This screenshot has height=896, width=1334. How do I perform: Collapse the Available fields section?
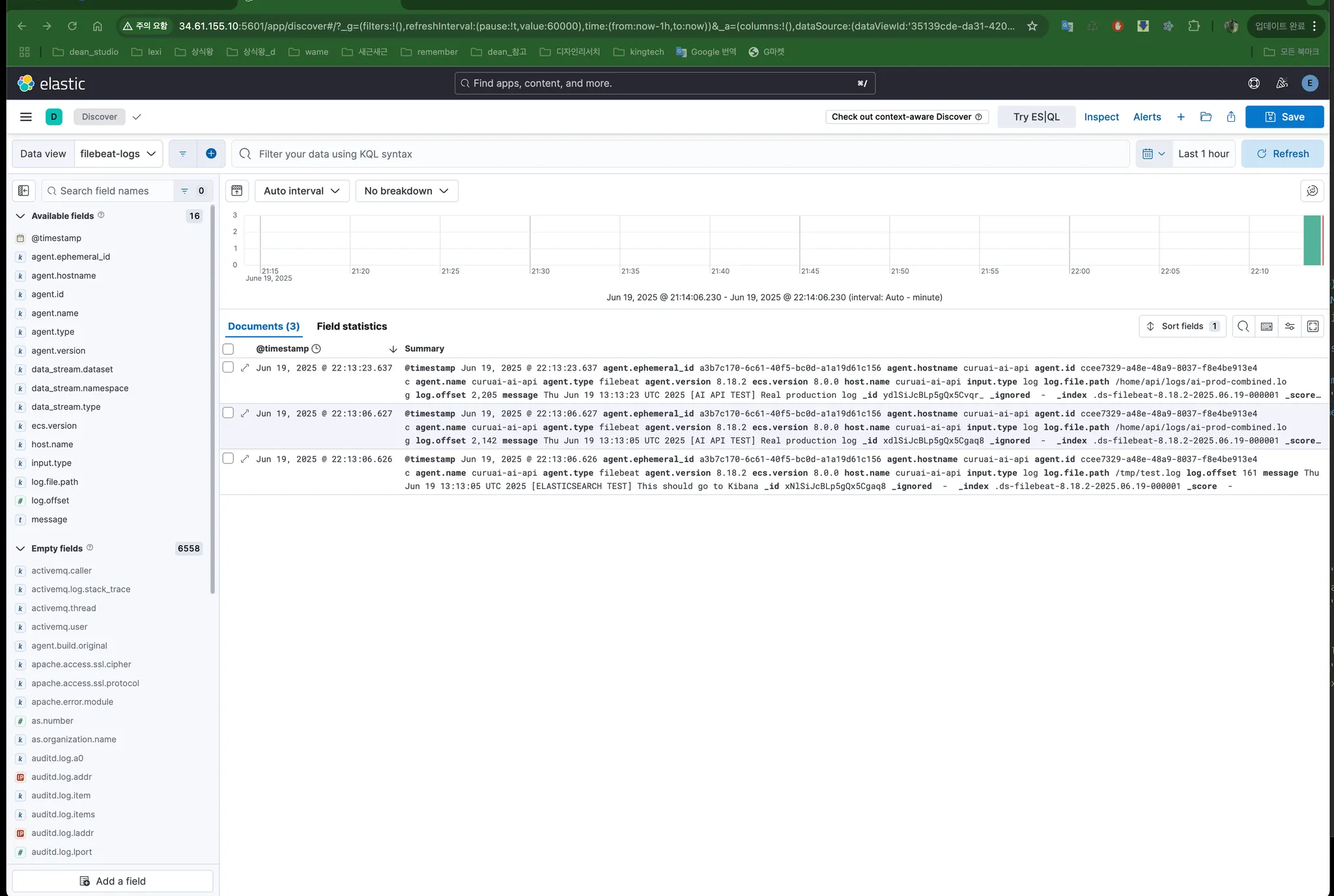pos(20,216)
